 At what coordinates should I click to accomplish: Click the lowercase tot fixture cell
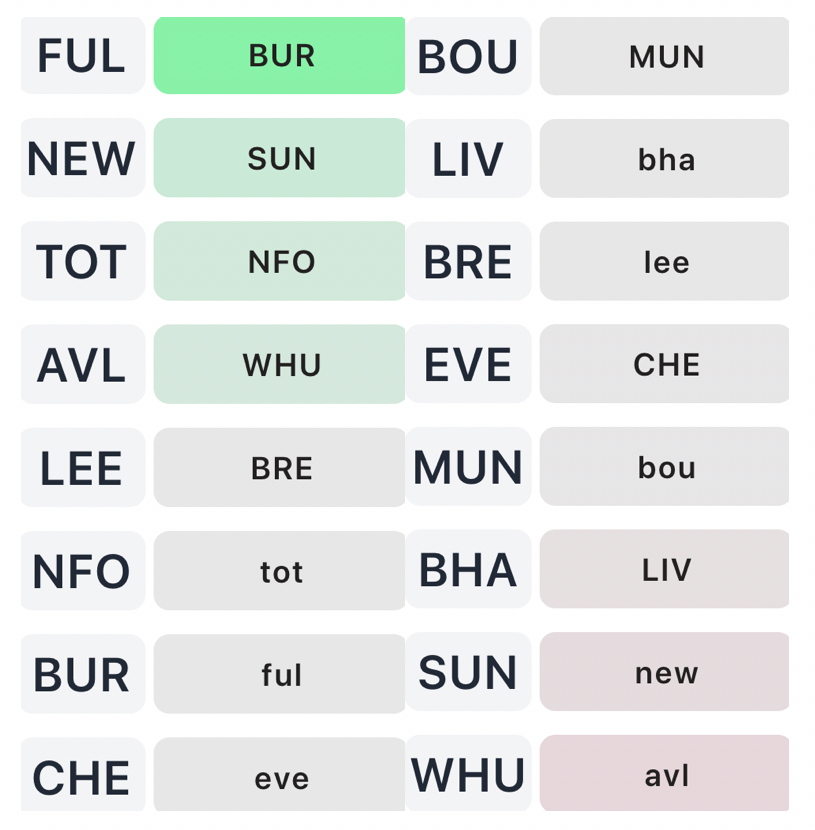(x=280, y=571)
